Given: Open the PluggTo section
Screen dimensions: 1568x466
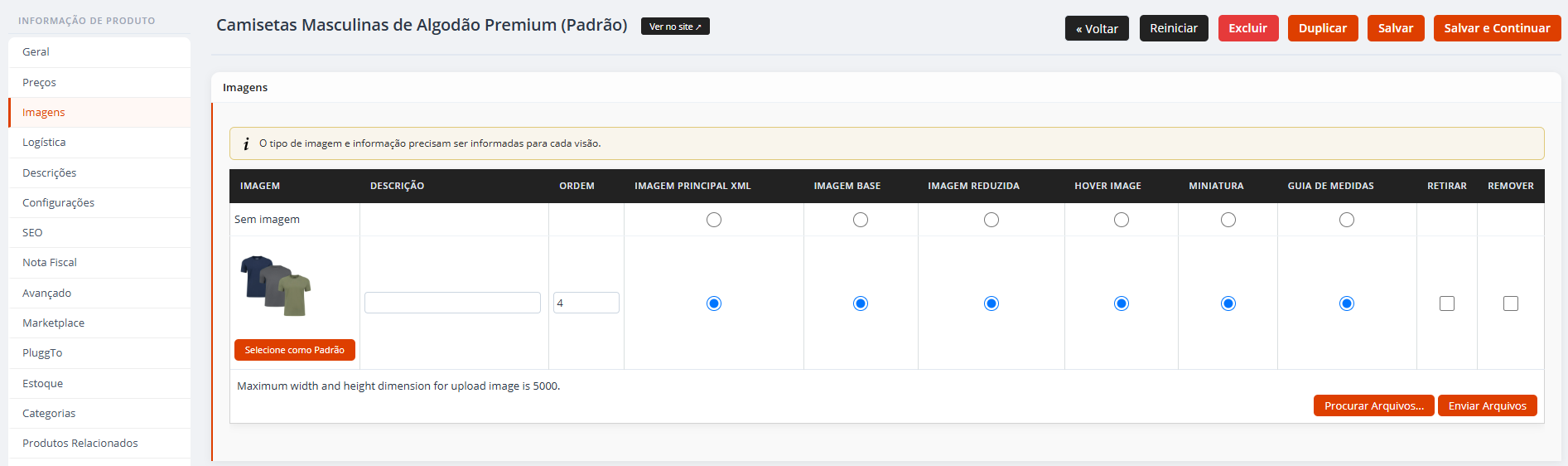Looking at the screenshot, I should point(99,352).
